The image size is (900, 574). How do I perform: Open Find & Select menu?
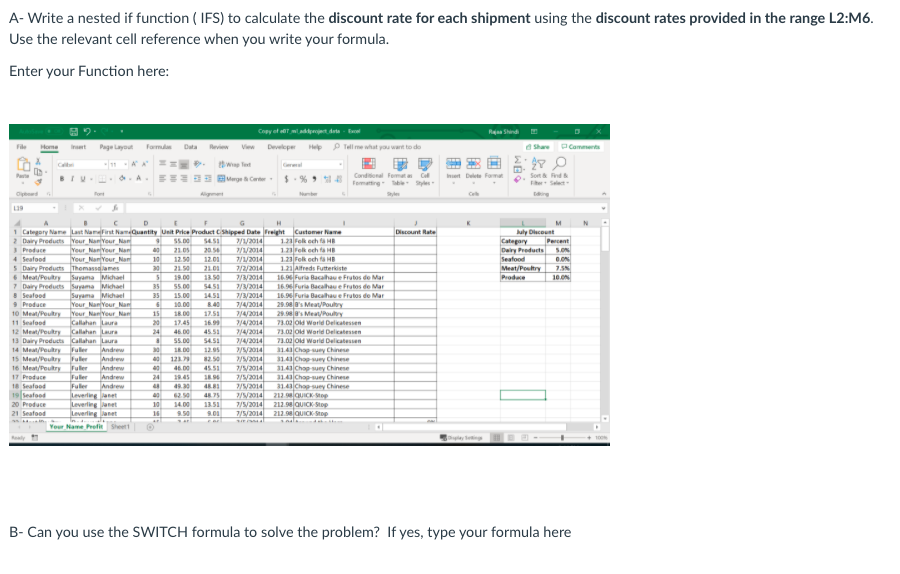pos(560,171)
